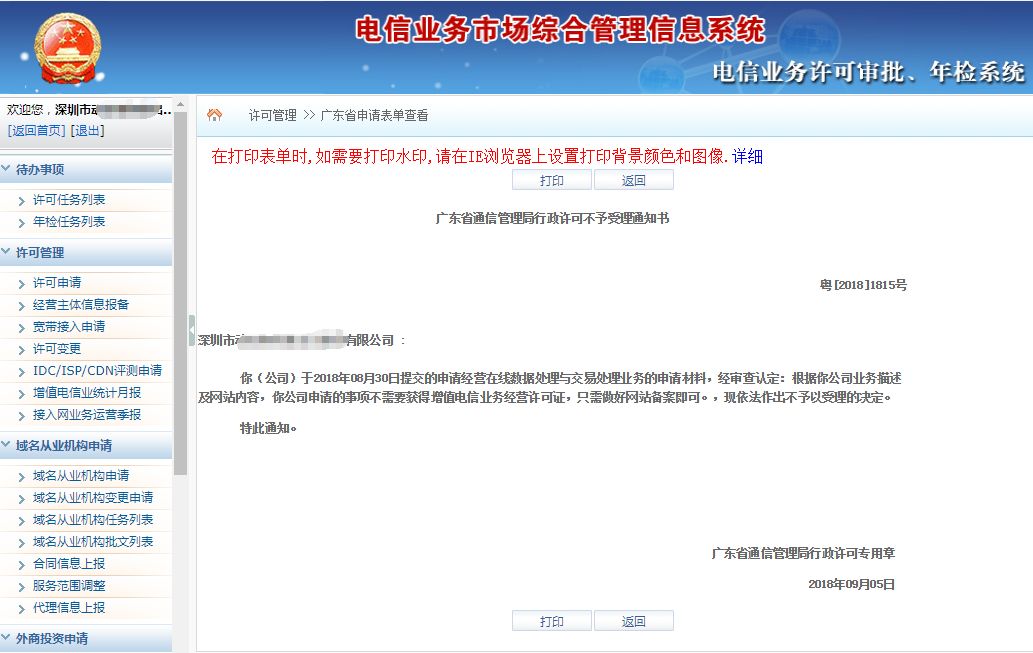Screen dimensions: 1033x653
Task: Click the bottom 打印 button
Action: 551,621
